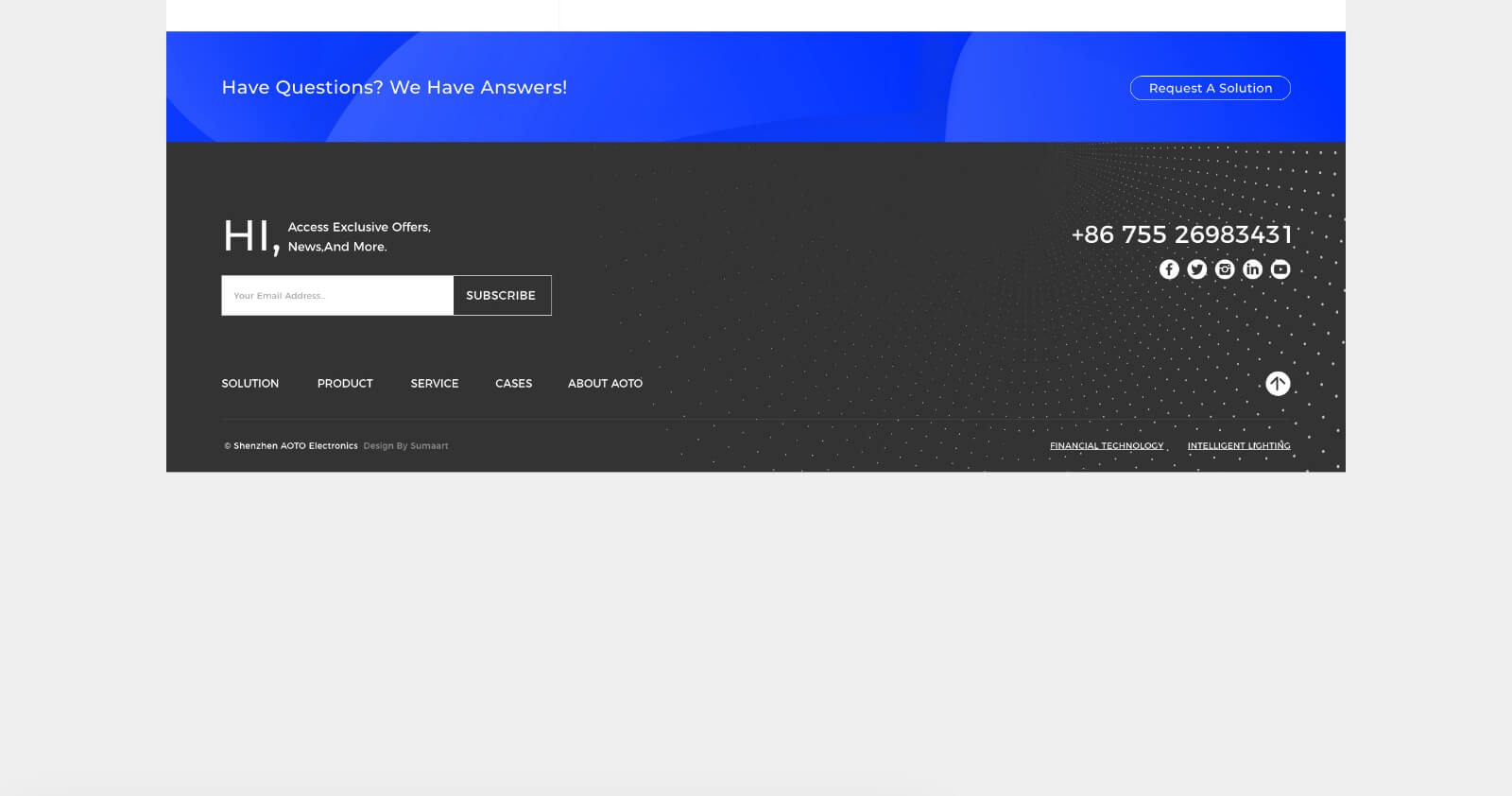Click the +86 755 26983431 phone number
Screen dimensions: 1512x796
[x=1181, y=234]
